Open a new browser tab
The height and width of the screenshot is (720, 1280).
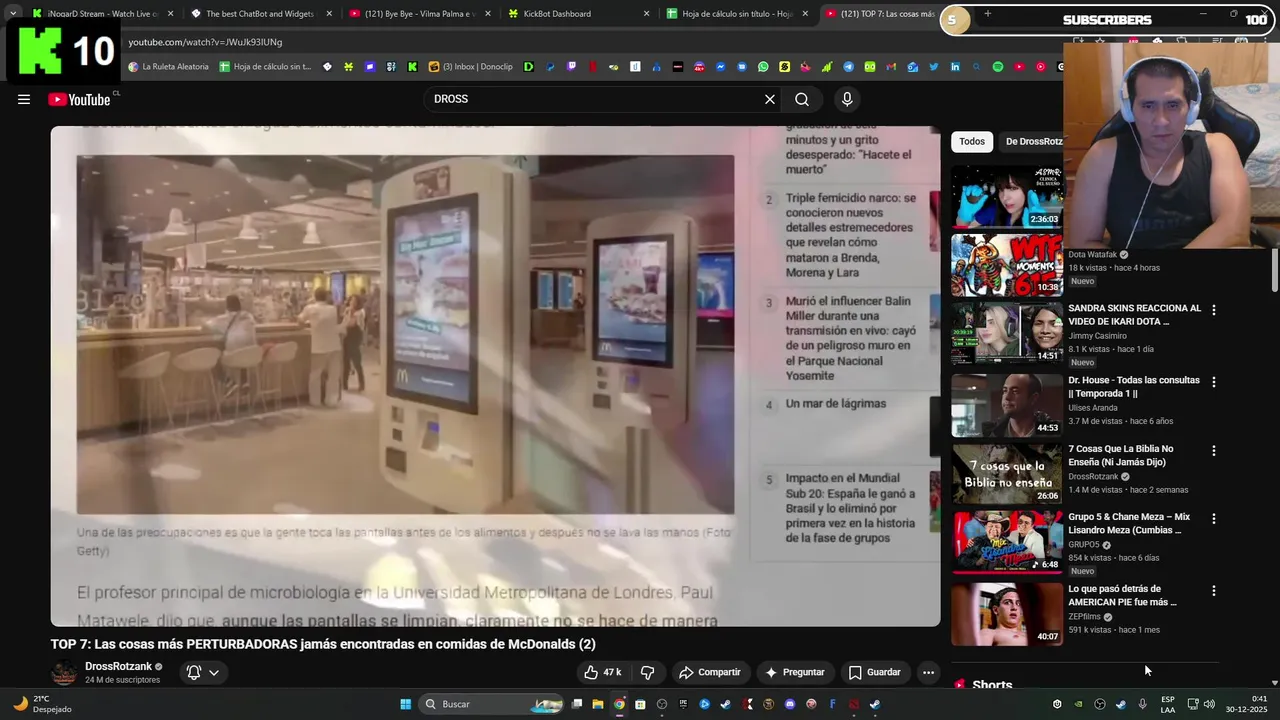click(988, 13)
